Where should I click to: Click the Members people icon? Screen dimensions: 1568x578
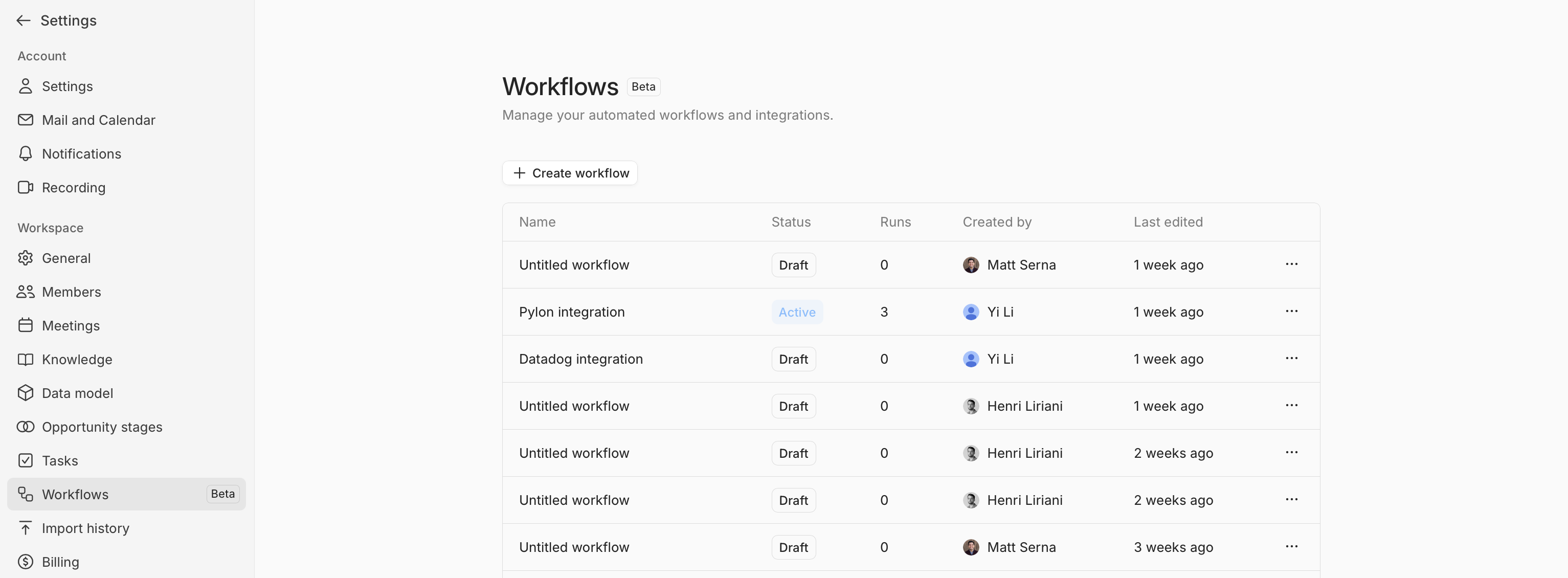[x=25, y=292]
